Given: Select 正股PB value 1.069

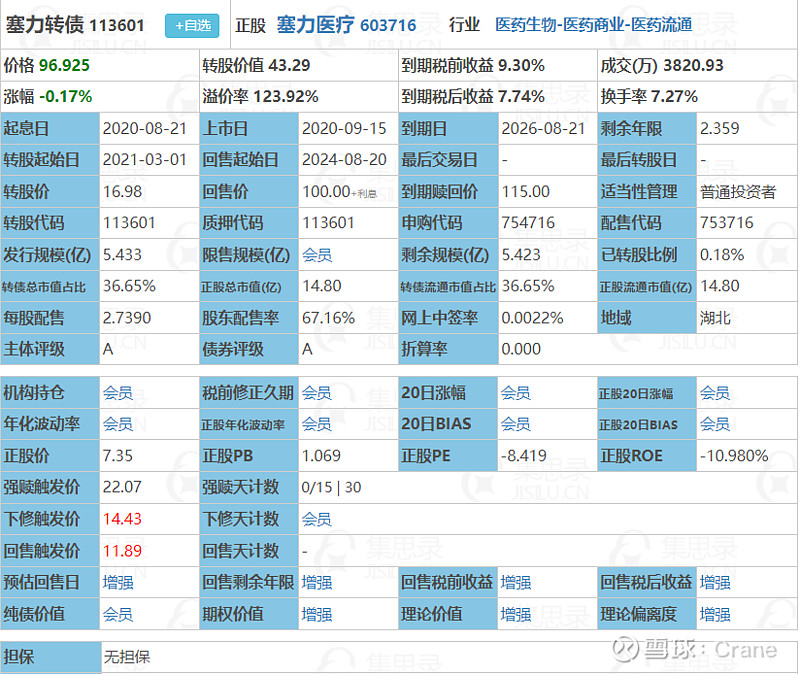Looking at the screenshot, I should click(321, 456).
